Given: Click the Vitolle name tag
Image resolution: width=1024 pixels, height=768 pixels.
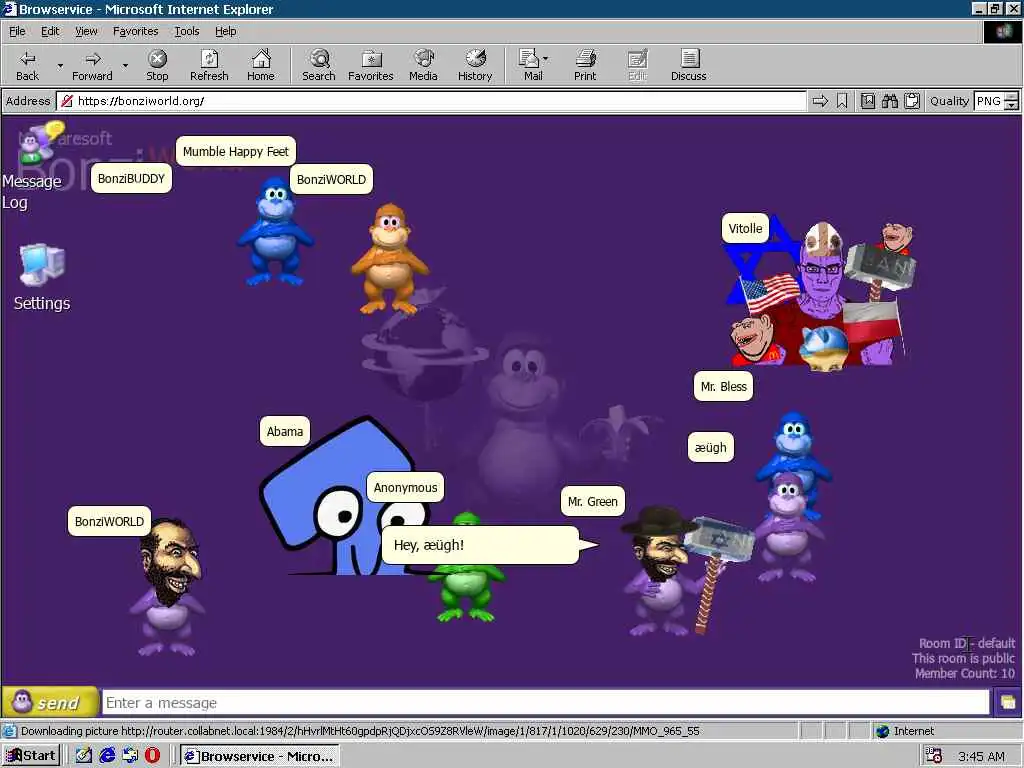Looking at the screenshot, I should [745, 229].
